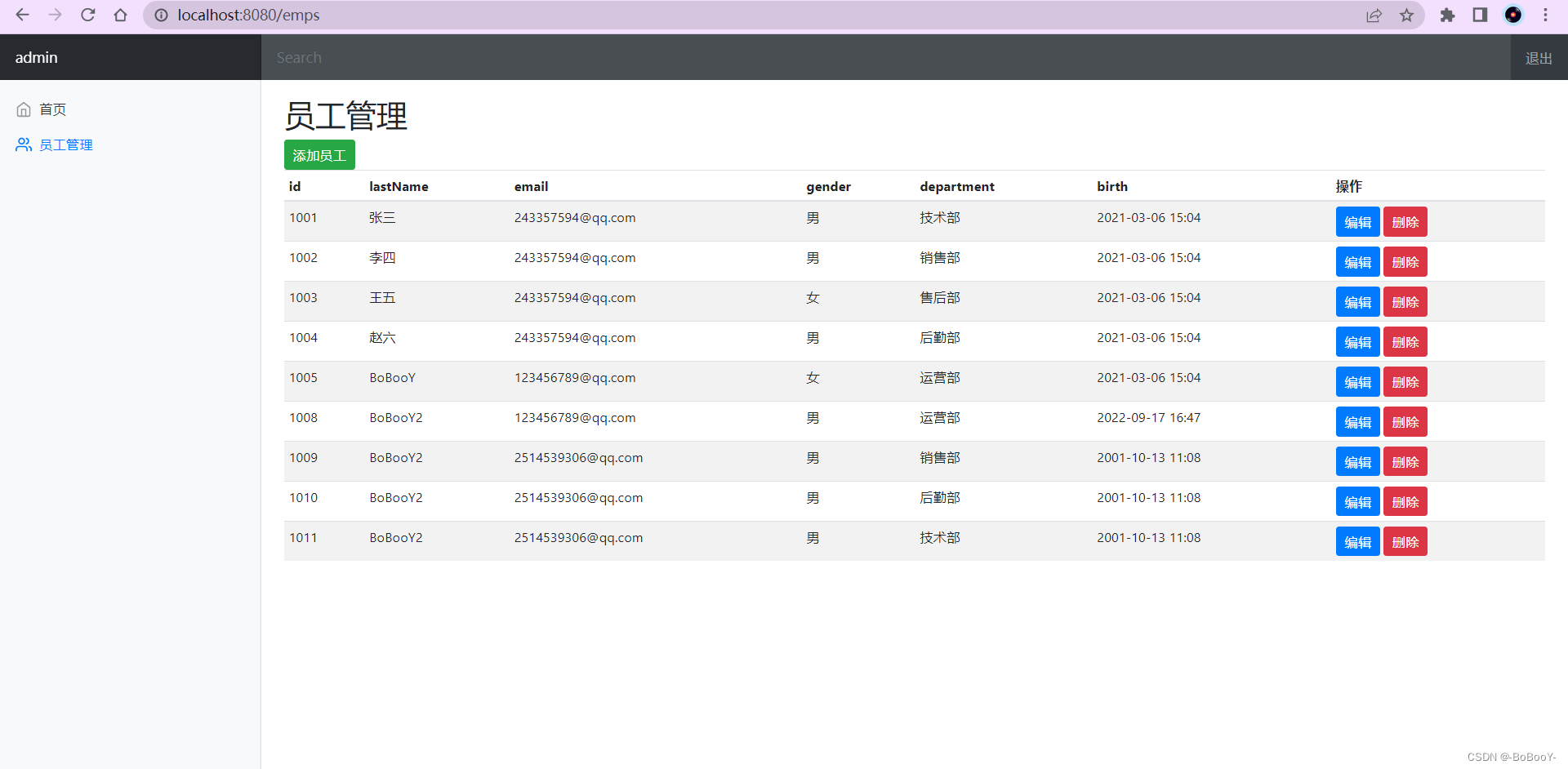Click the localhost:8080/emps address bar
This screenshot has height=769, width=1568.
click(x=759, y=15)
